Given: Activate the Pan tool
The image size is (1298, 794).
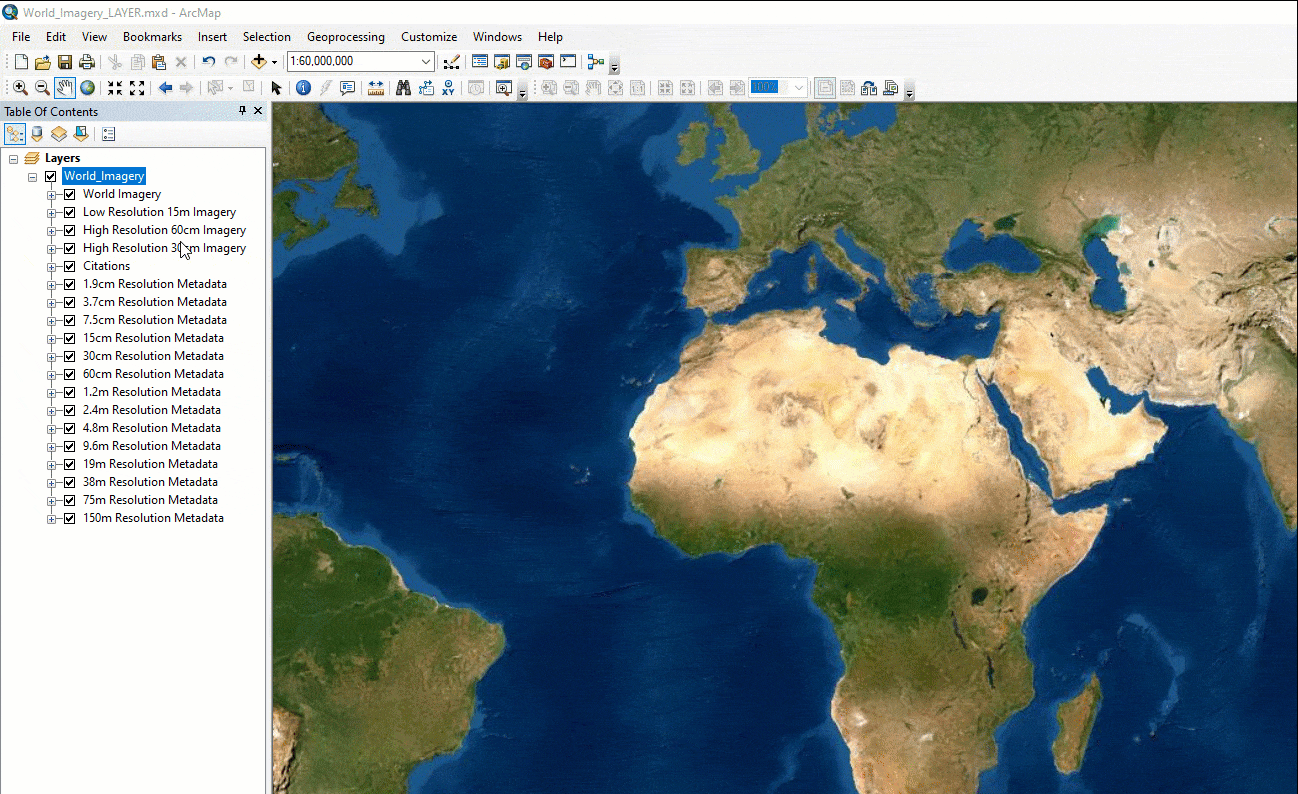Looking at the screenshot, I should click(x=65, y=87).
